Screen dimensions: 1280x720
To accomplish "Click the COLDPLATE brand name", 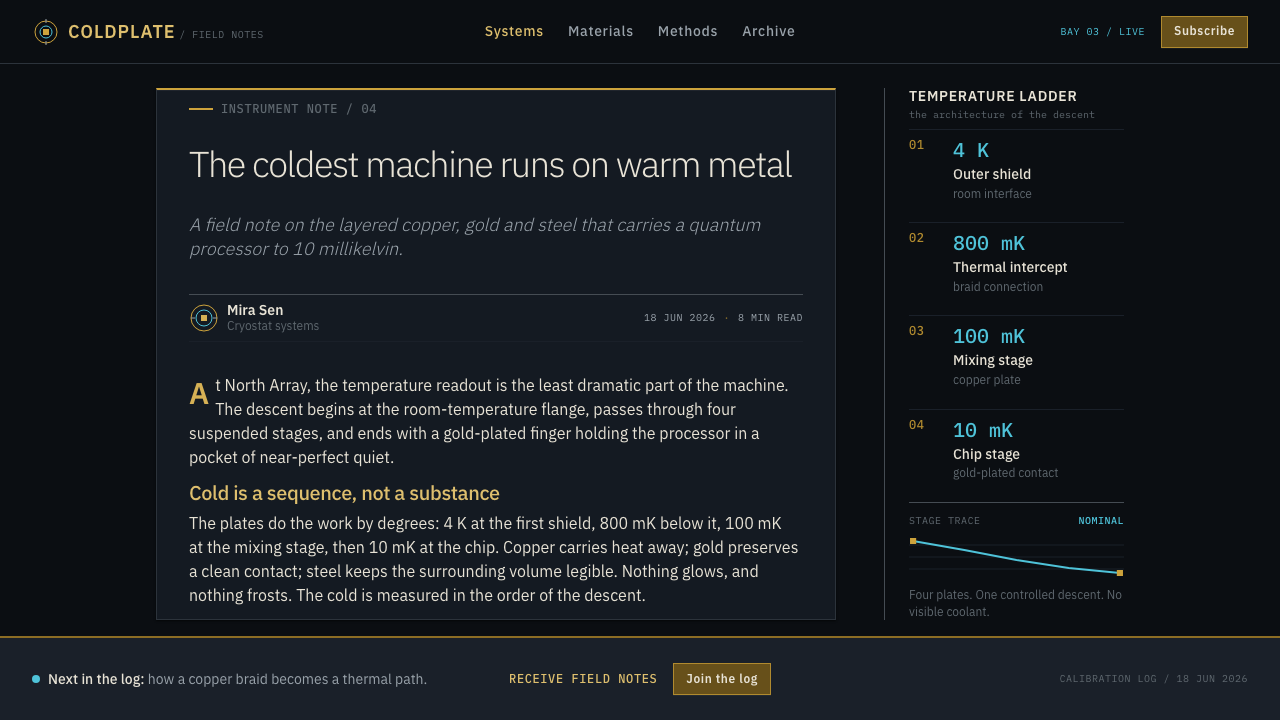I will (122, 32).
